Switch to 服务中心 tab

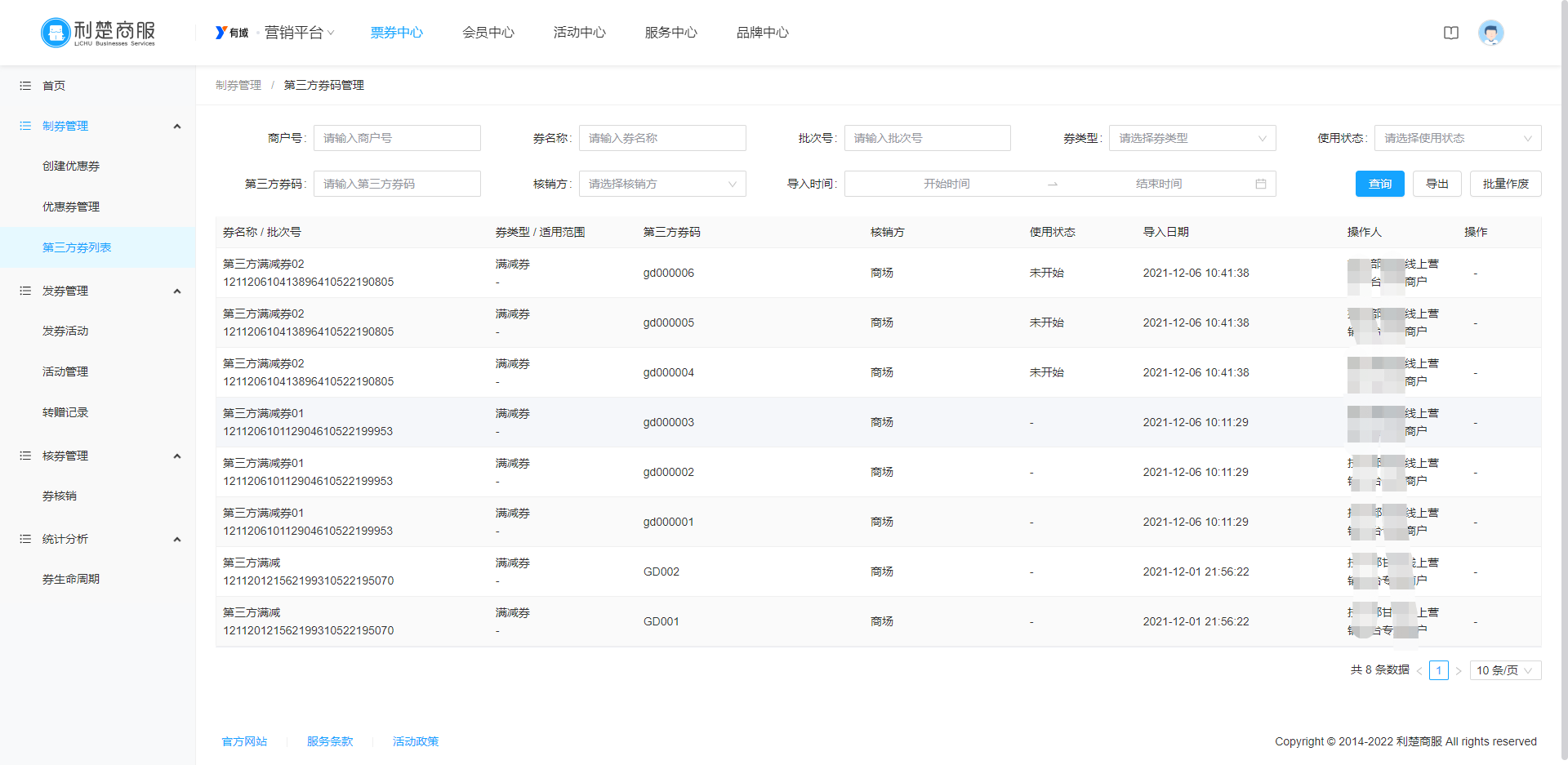click(671, 33)
